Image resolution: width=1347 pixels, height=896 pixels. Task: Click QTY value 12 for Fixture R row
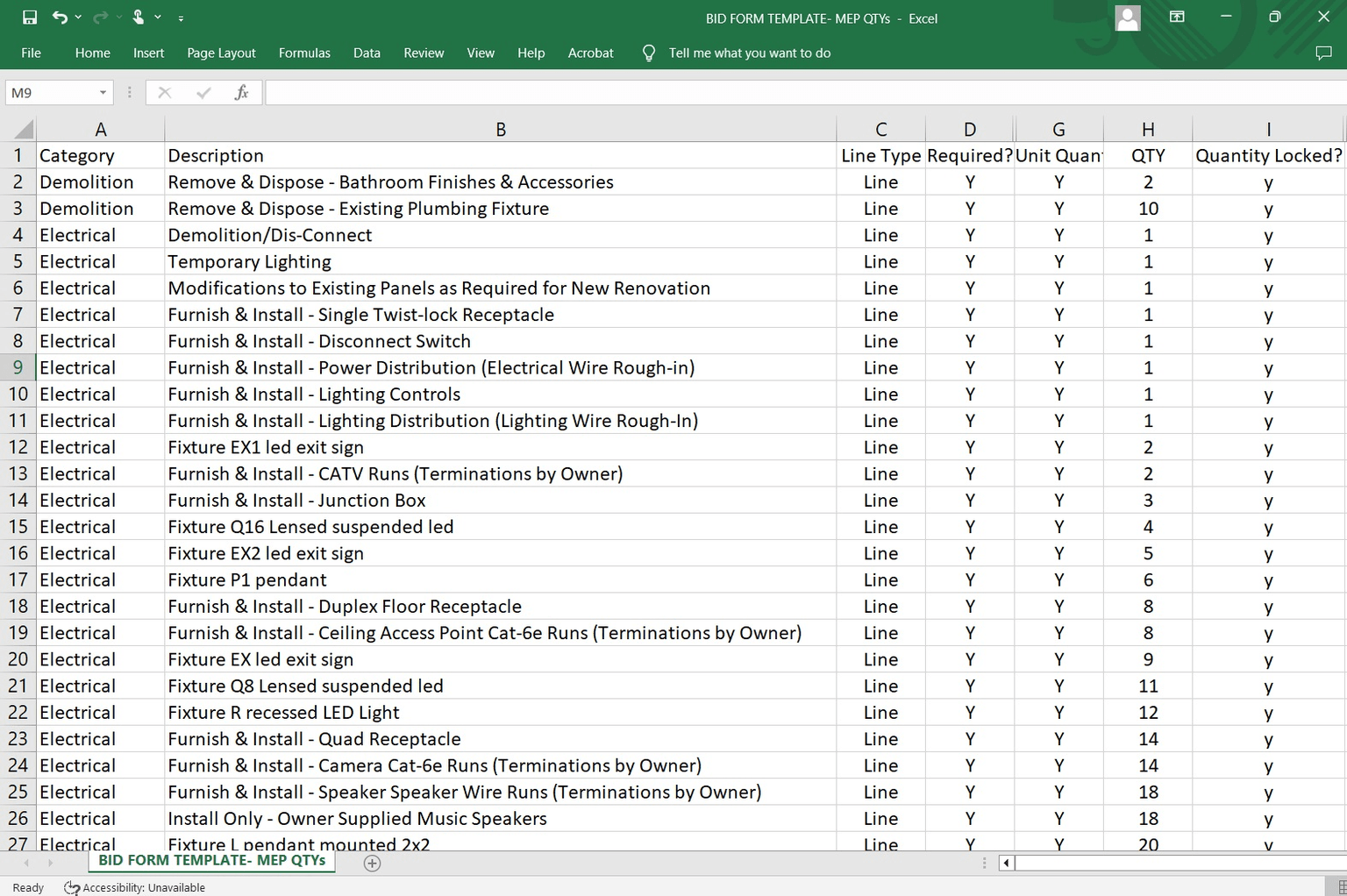pyautogui.click(x=1148, y=712)
